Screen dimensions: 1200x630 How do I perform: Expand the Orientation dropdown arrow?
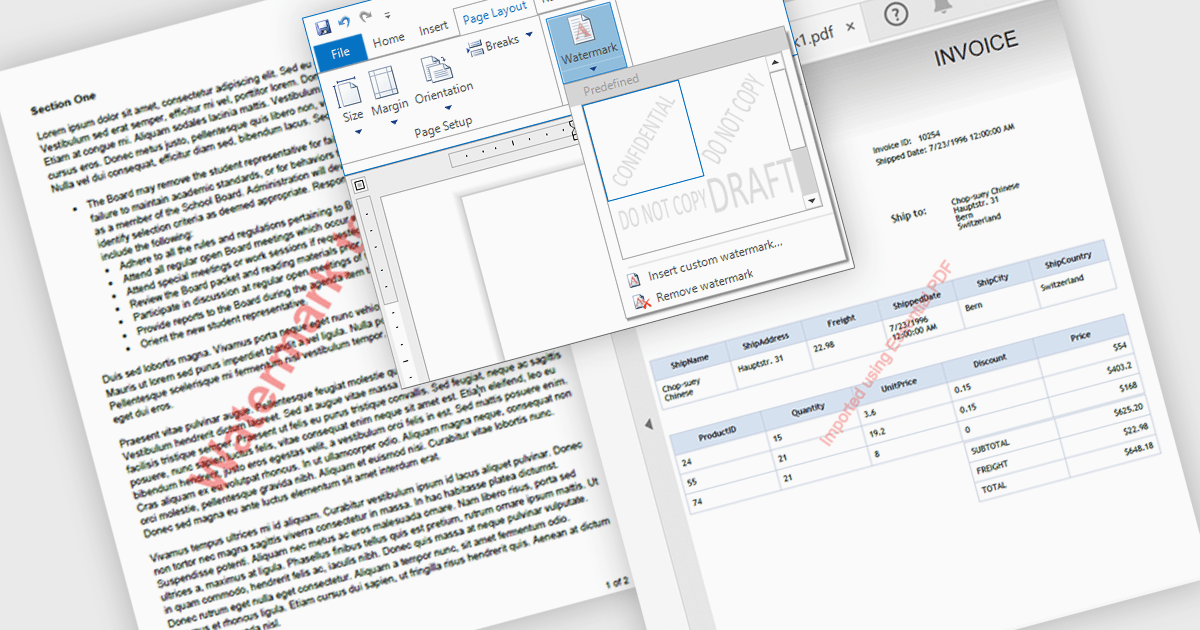pyautogui.click(x=447, y=109)
